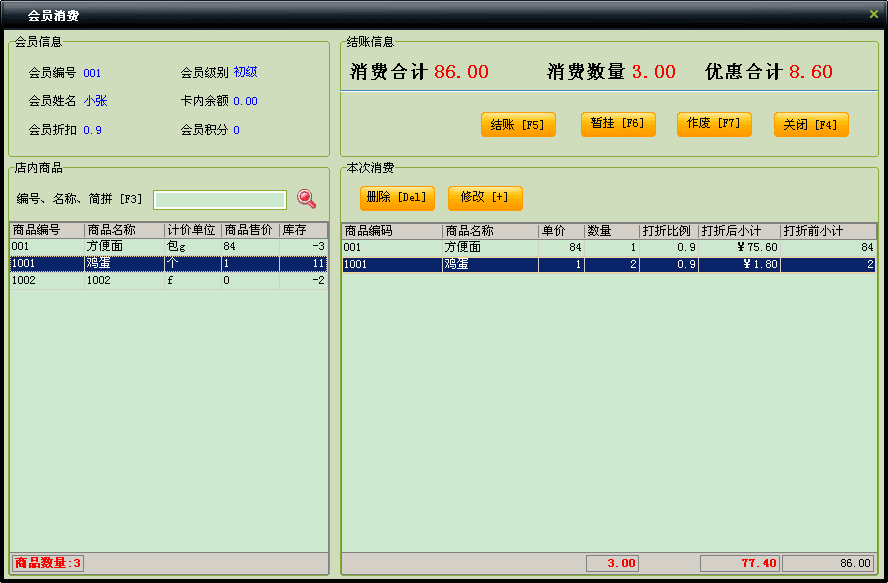Close the 会员消费 window
This screenshot has height=583, width=888.
click(x=873, y=14)
